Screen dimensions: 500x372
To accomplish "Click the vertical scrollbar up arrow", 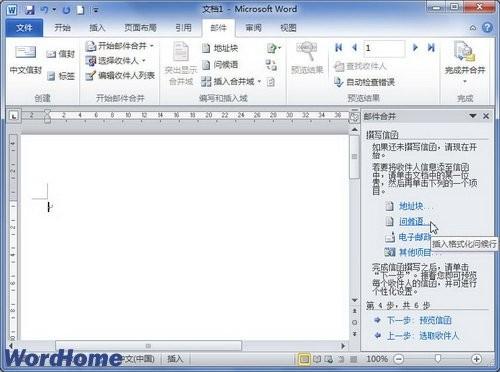I will click(x=354, y=129).
